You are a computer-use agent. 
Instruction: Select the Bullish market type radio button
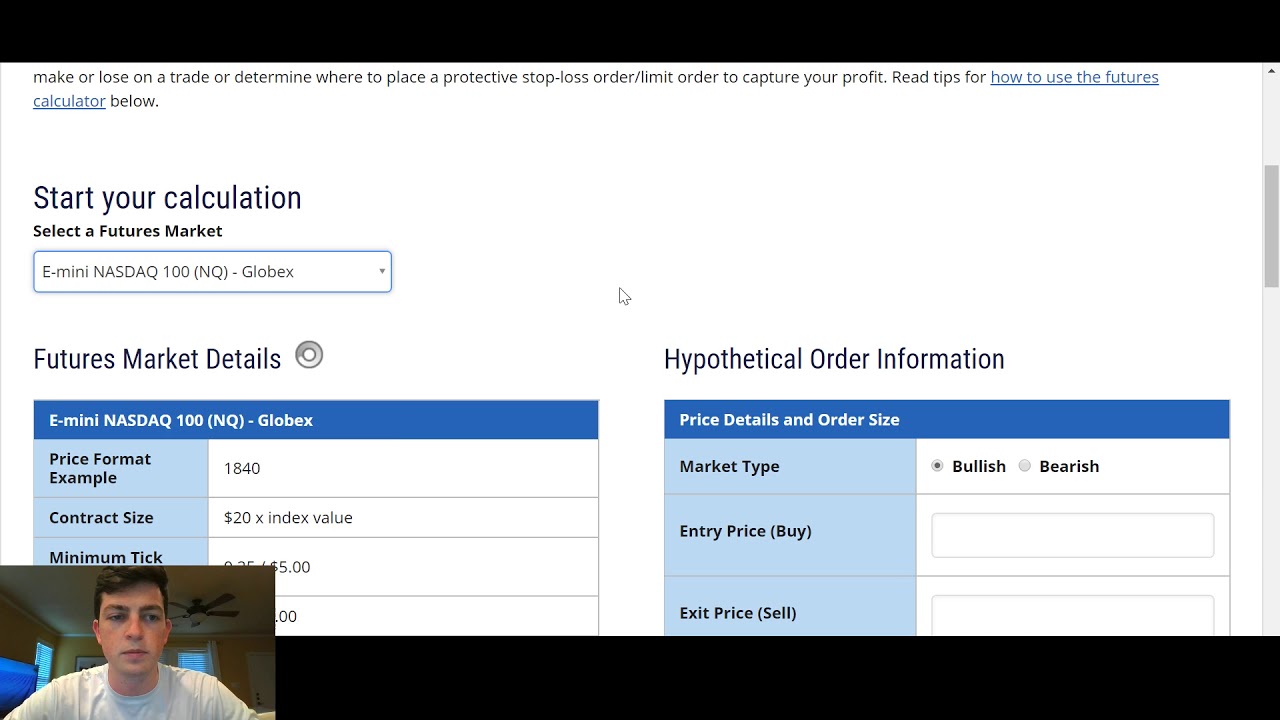pos(937,466)
